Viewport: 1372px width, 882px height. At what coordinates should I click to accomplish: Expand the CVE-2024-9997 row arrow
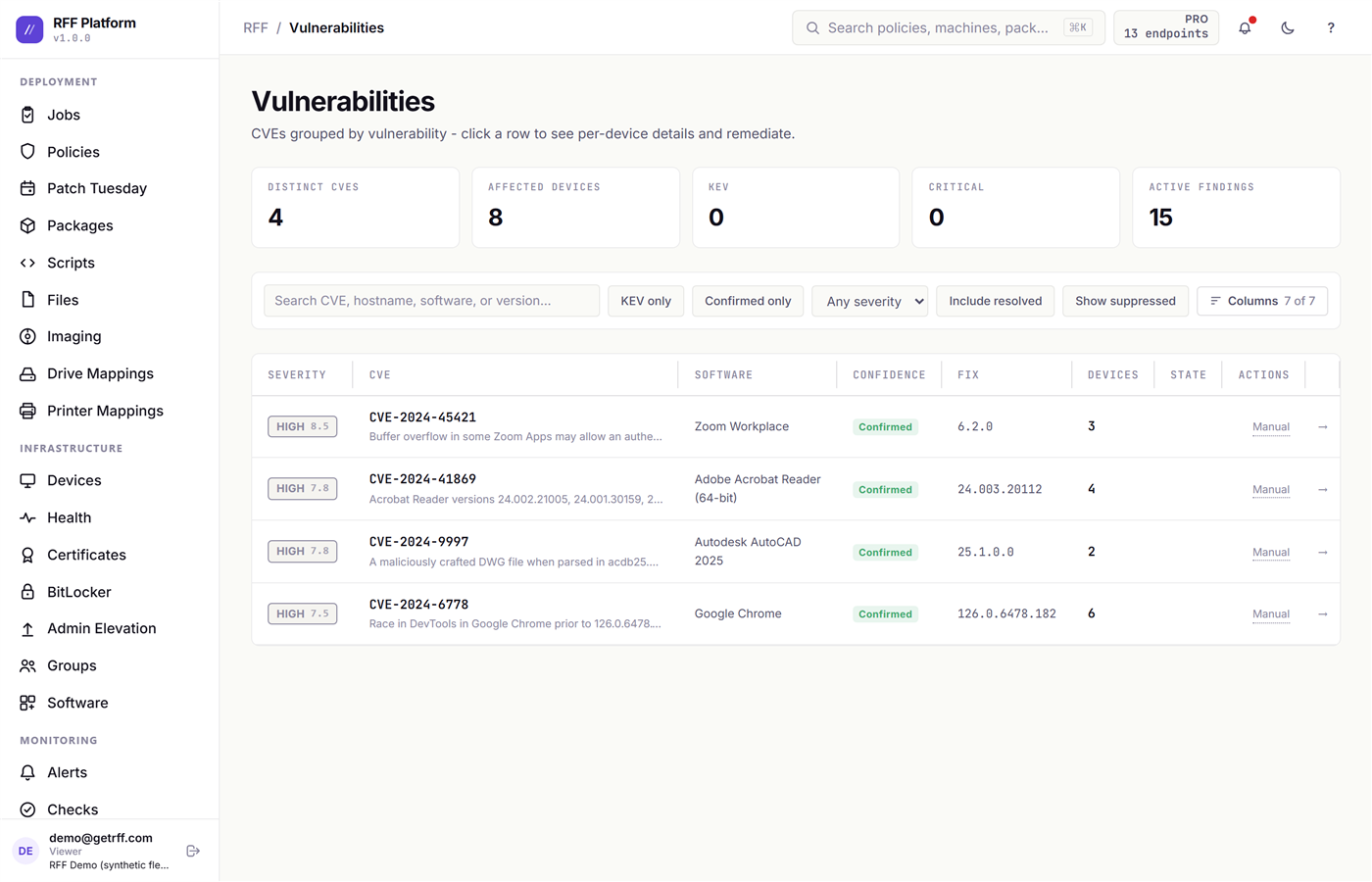pyautogui.click(x=1322, y=552)
